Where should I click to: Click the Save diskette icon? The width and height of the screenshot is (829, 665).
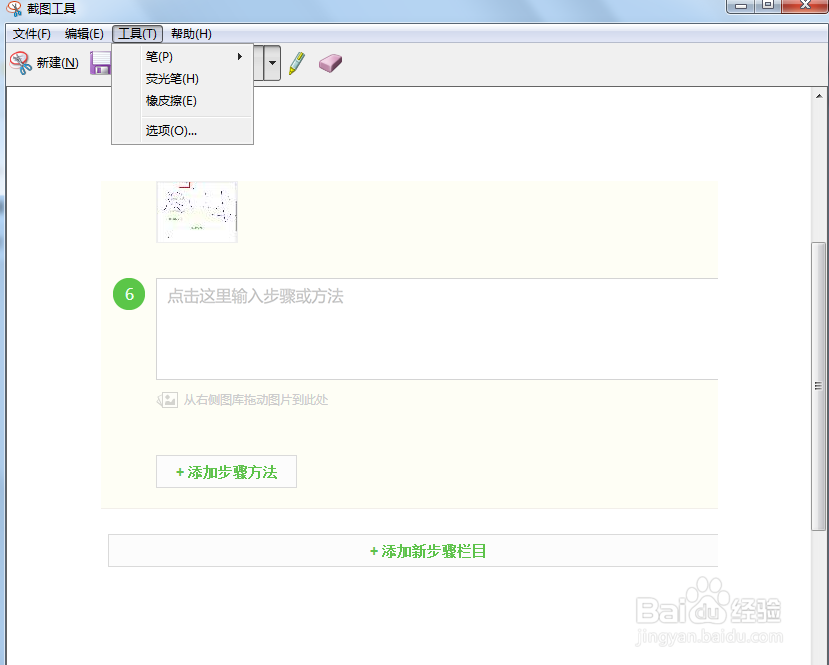coord(102,62)
